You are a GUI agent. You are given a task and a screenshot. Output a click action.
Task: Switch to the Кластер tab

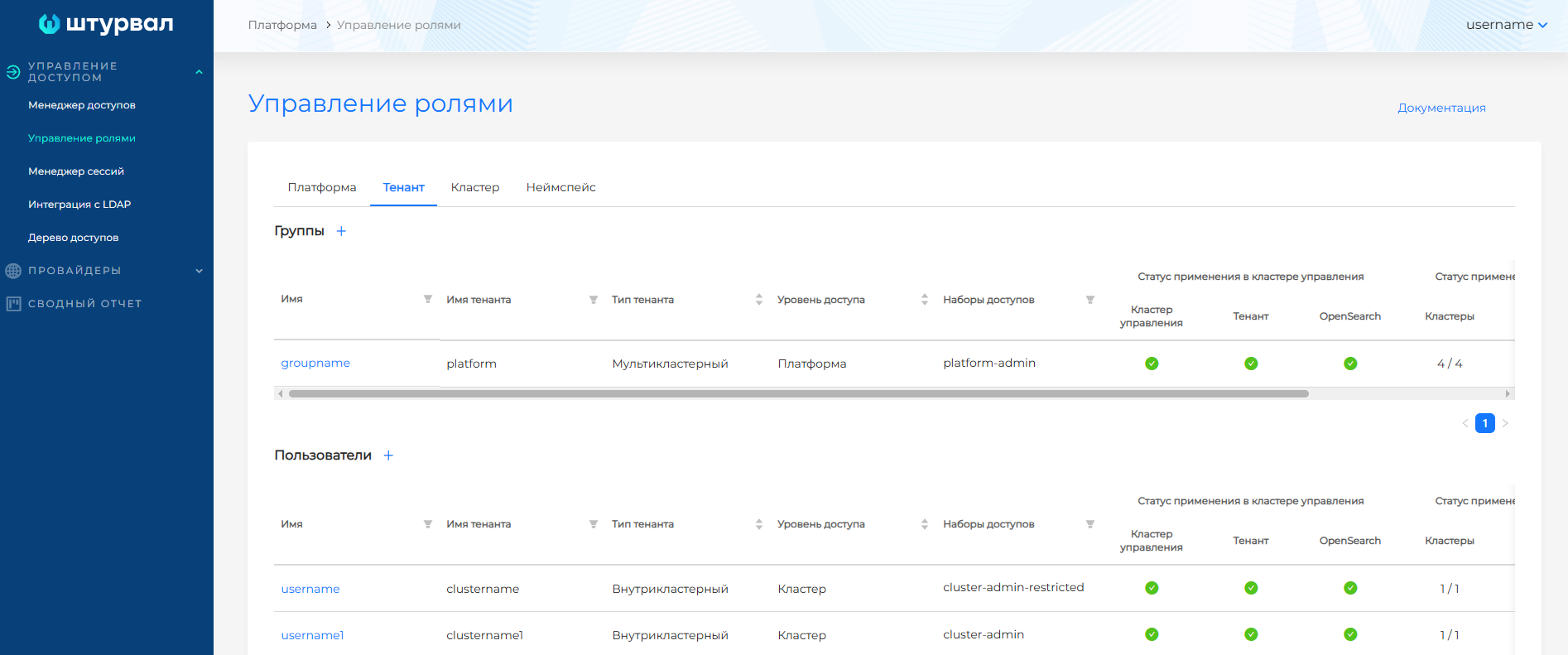coord(475,187)
